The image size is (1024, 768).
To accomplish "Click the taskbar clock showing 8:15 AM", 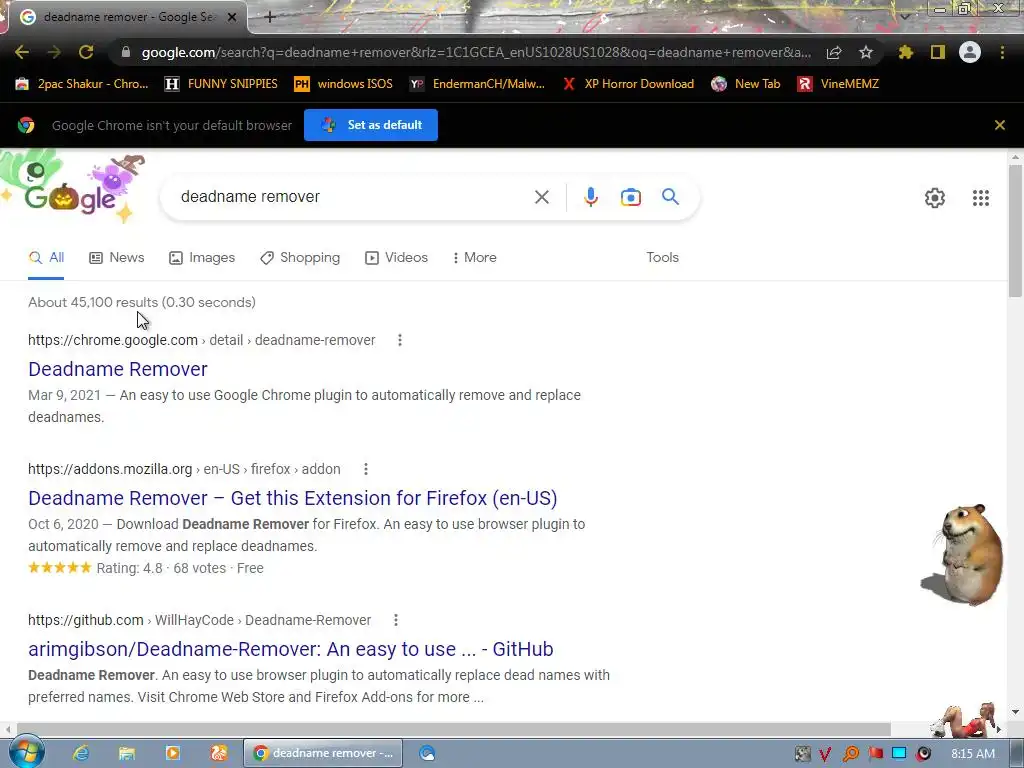I will click(x=972, y=754).
